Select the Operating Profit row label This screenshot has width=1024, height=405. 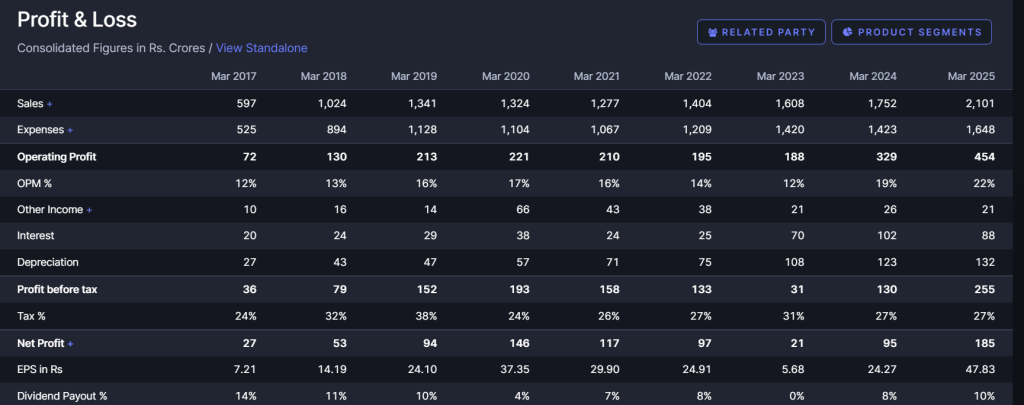click(x=56, y=157)
